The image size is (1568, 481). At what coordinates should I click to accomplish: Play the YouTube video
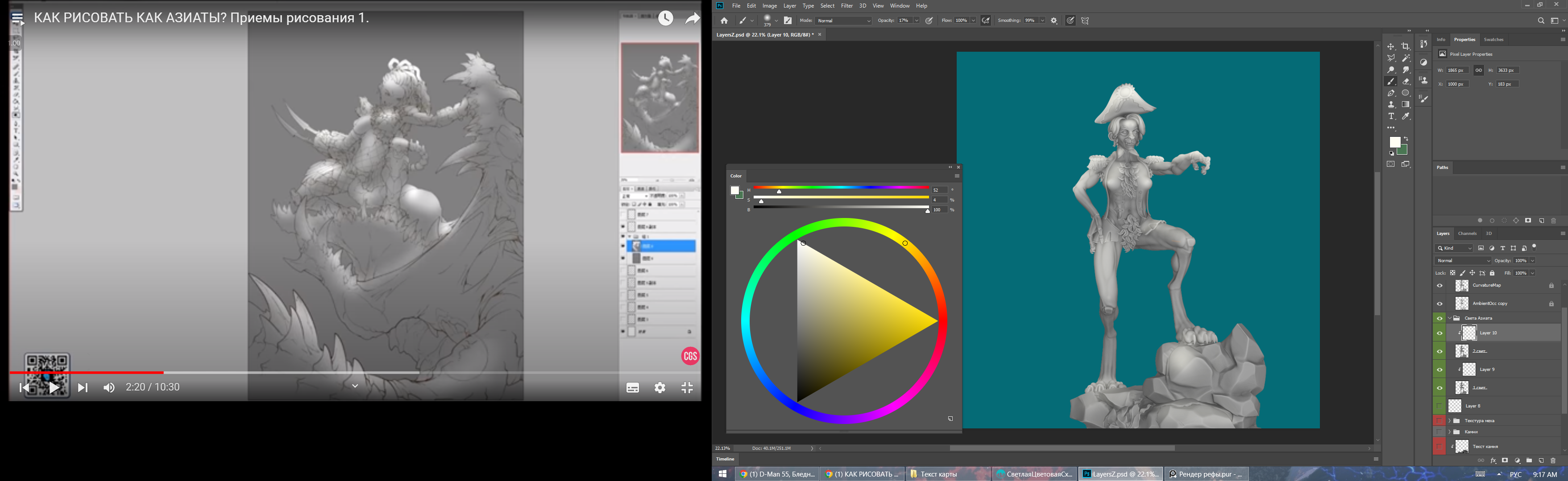(x=54, y=387)
